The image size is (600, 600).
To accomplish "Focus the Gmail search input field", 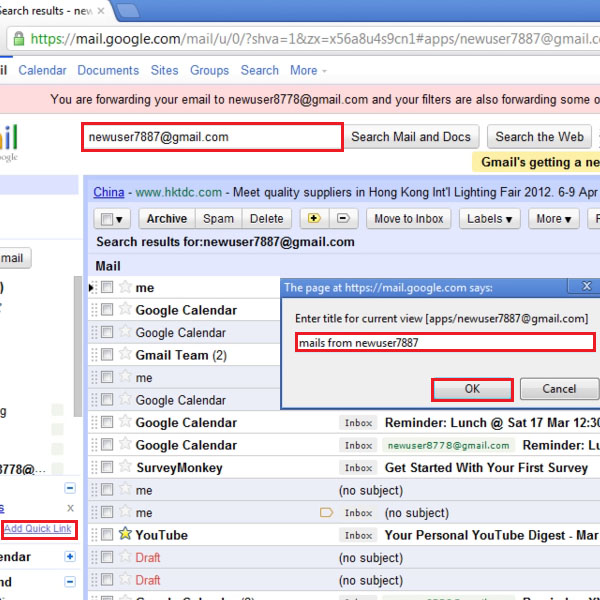I will tap(212, 137).
